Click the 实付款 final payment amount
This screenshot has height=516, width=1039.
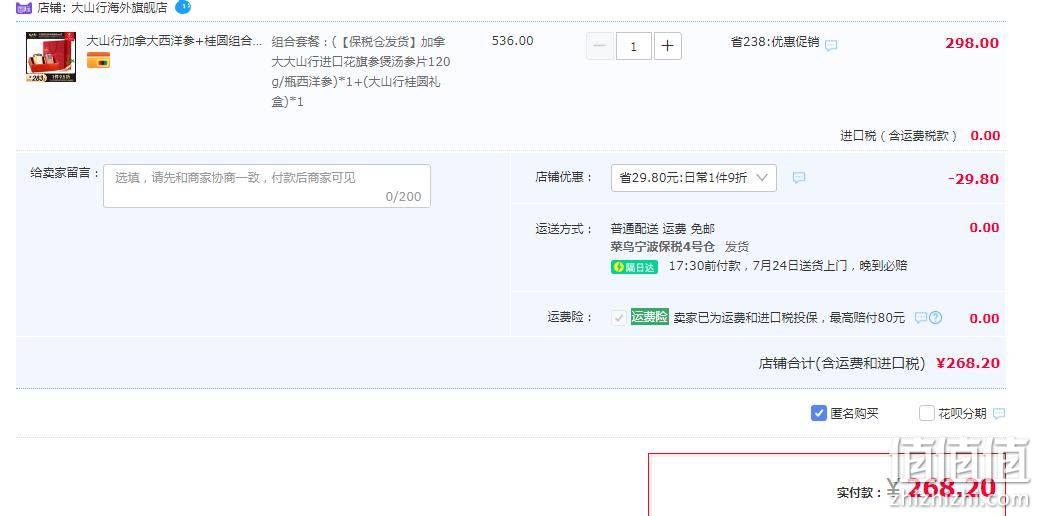[951, 489]
